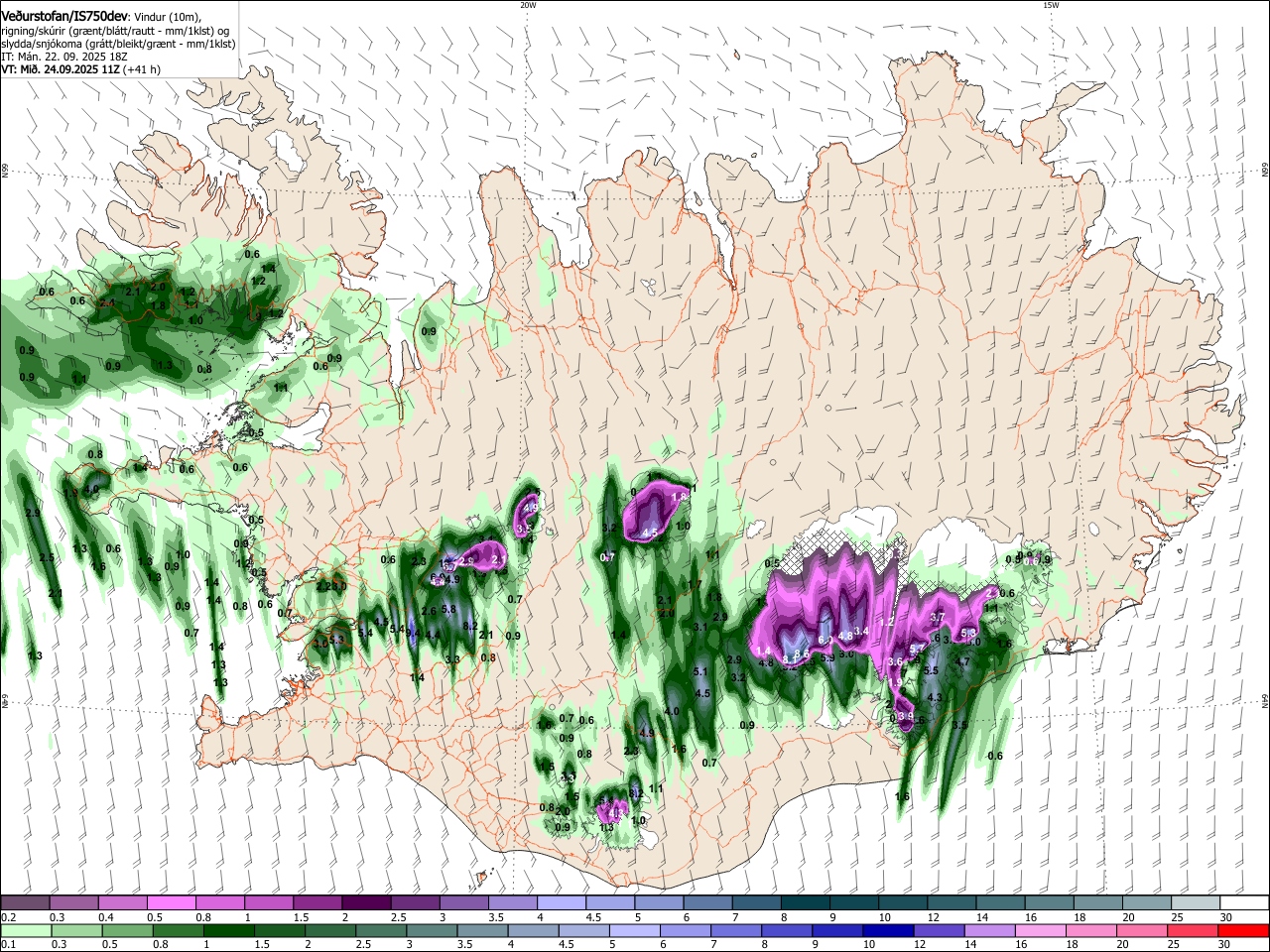Click the '15W' longitude label
The width and height of the screenshot is (1270, 952).
(1051, 5)
